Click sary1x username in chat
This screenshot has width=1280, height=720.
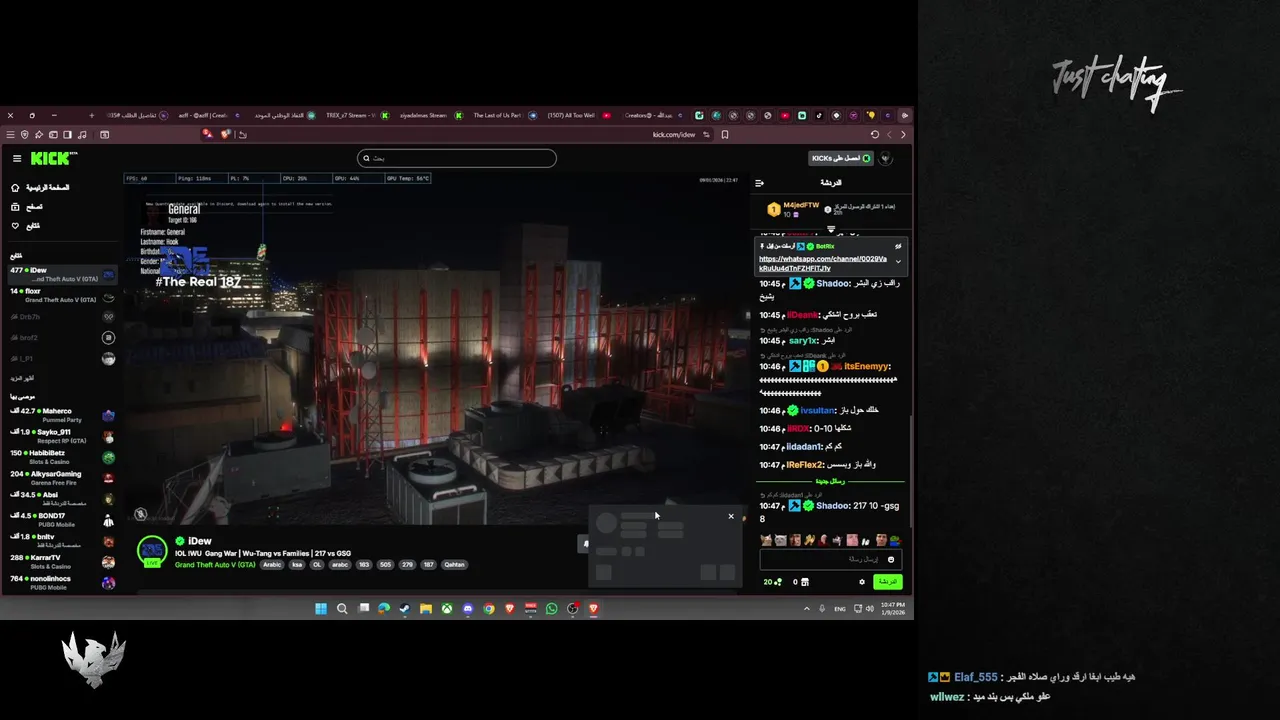click(803, 341)
